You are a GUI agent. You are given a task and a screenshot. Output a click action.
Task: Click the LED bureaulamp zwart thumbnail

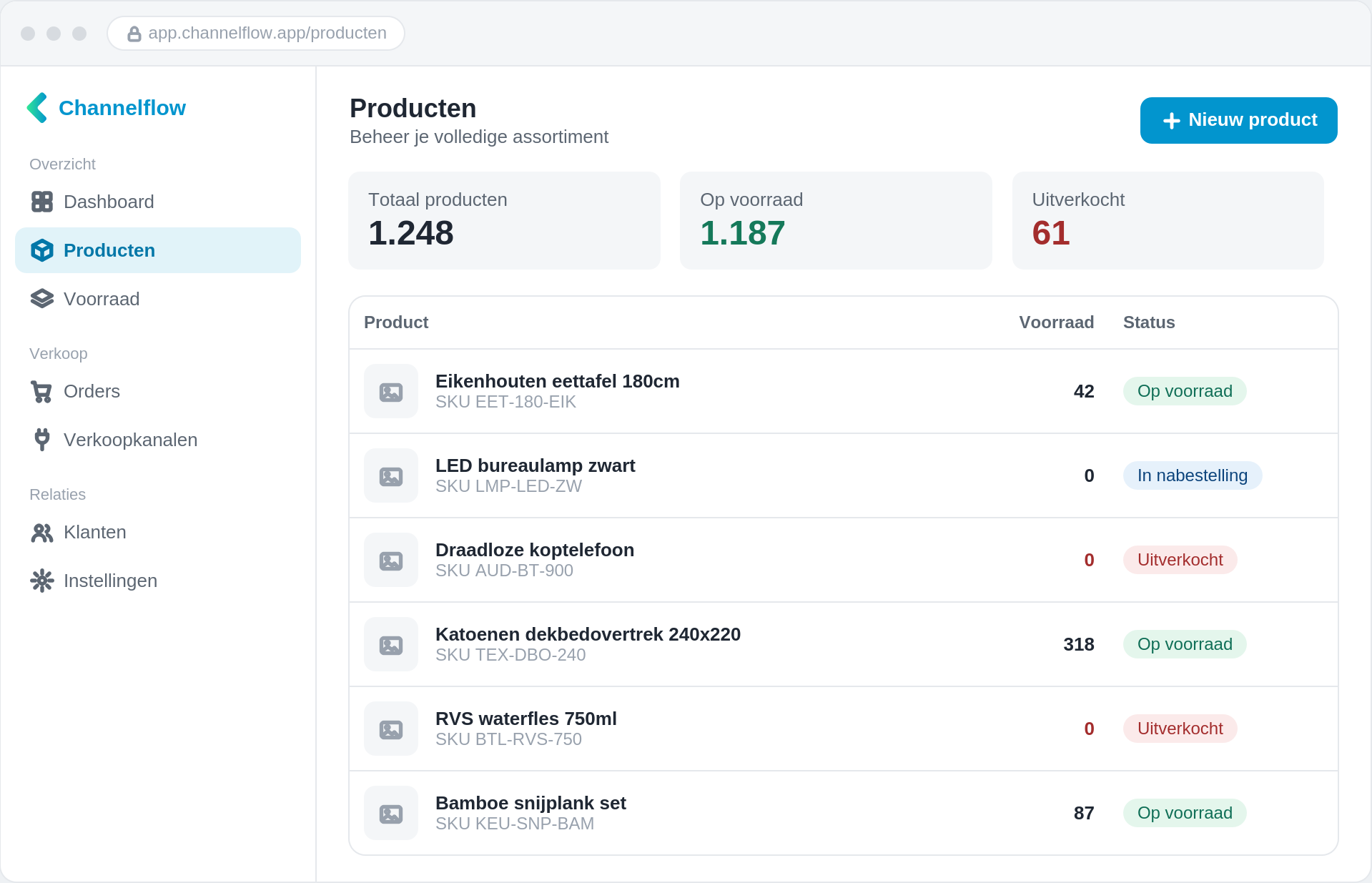[x=391, y=475]
